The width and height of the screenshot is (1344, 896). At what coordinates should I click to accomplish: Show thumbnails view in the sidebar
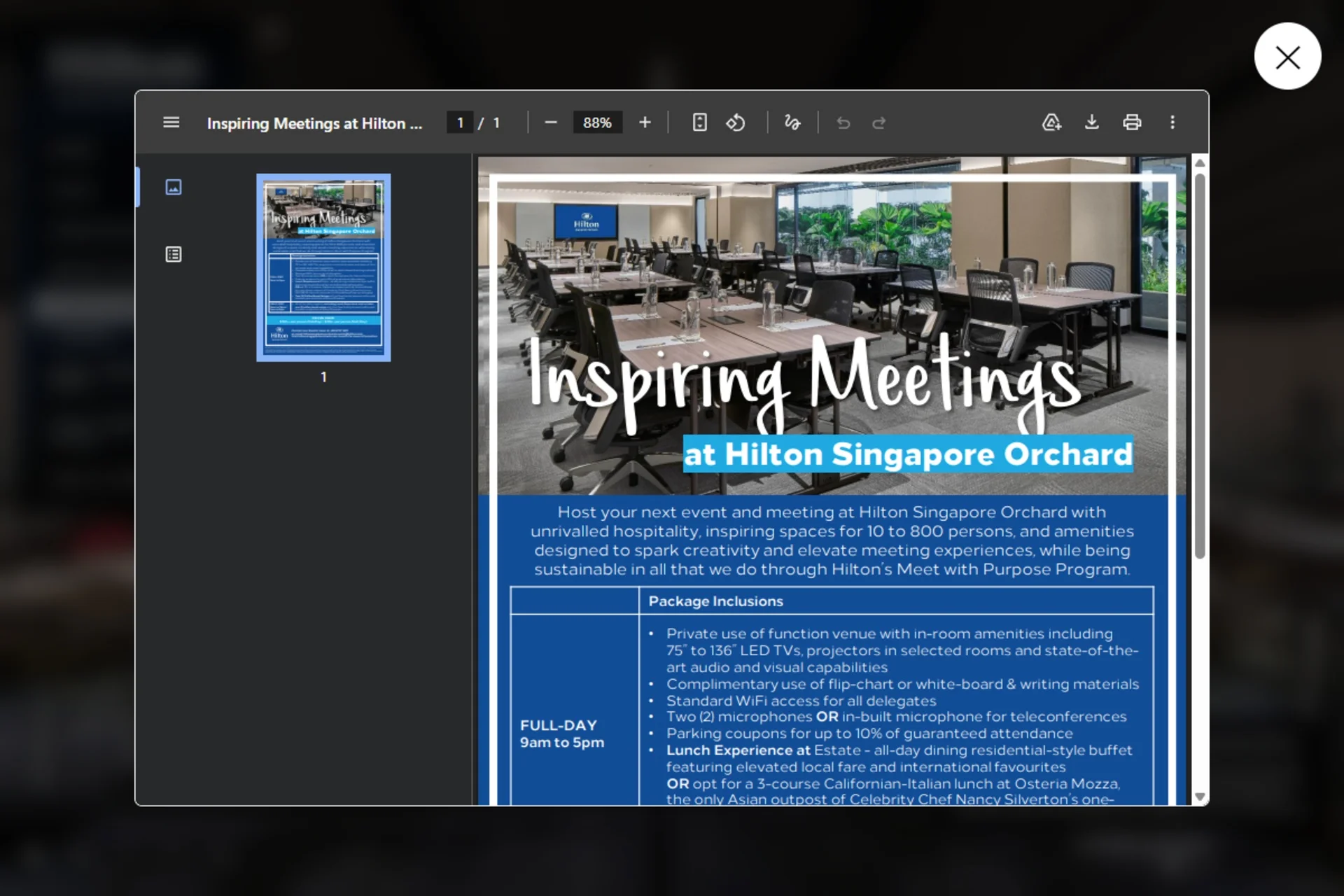pos(174,187)
